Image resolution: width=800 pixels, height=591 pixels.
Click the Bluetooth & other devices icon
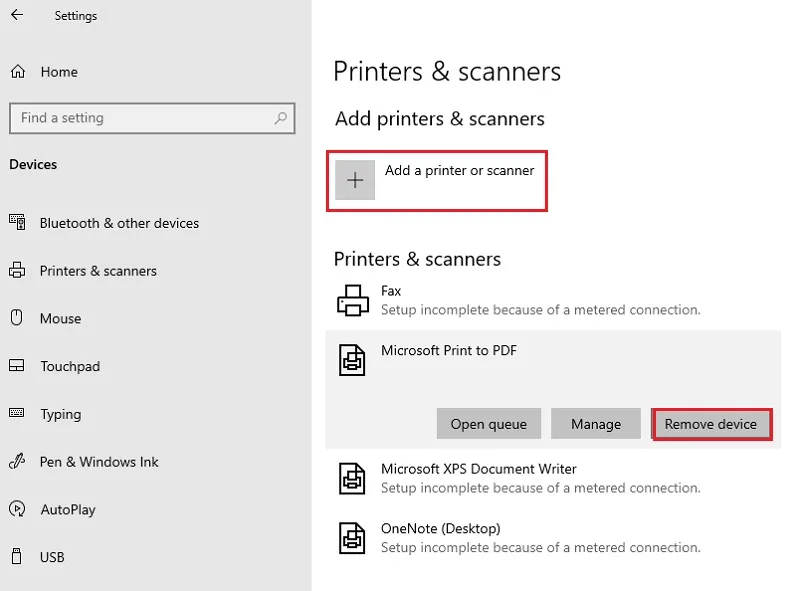pos(17,222)
